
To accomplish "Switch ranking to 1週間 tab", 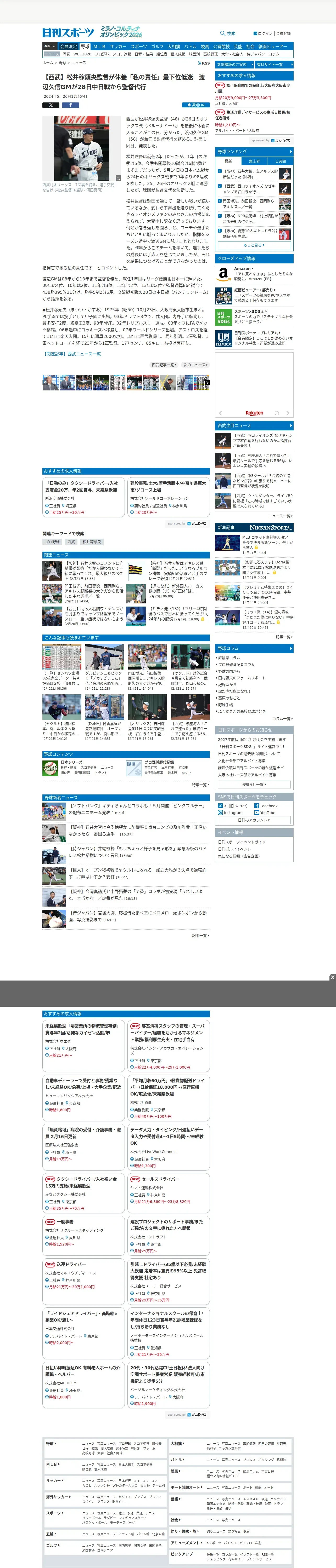I will point(281,161).
